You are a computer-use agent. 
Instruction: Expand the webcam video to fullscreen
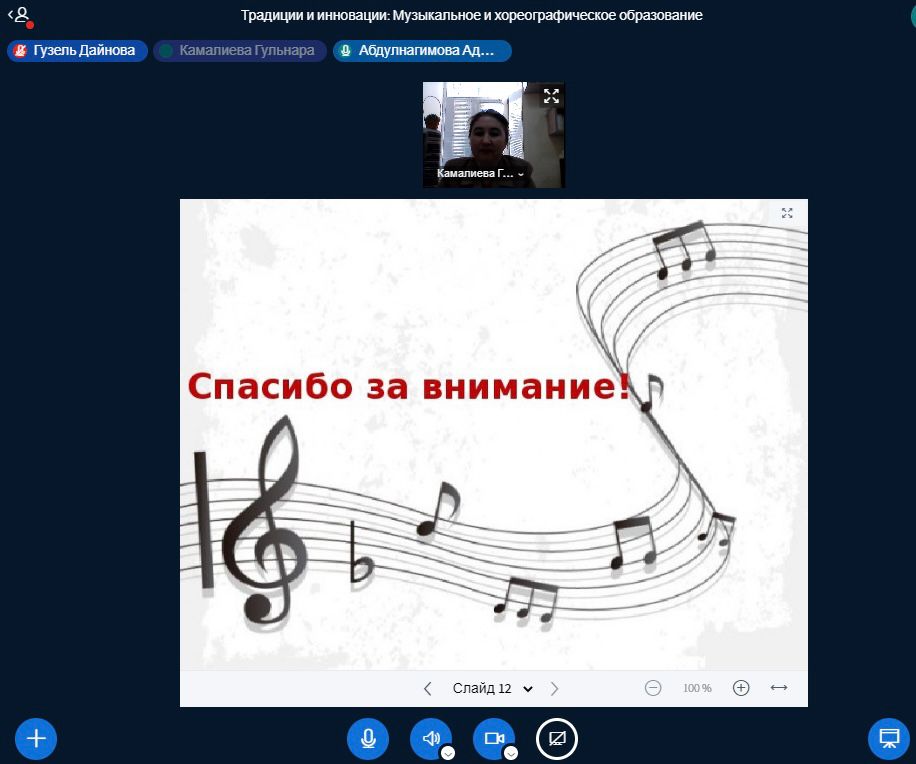click(x=551, y=96)
